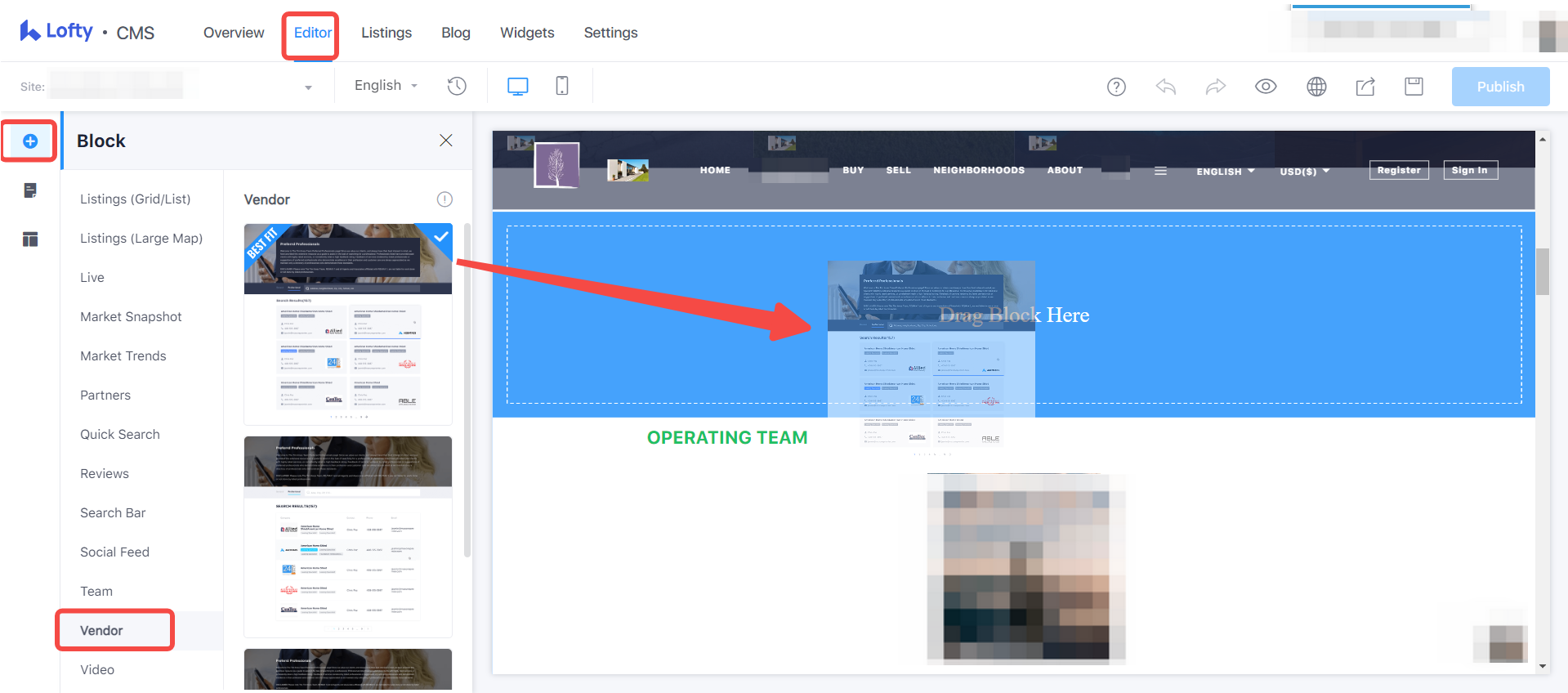The image size is (1568, 693).
Task: Expand the USD($) currency dropdown in preview
Action: tap(1304, 172)
